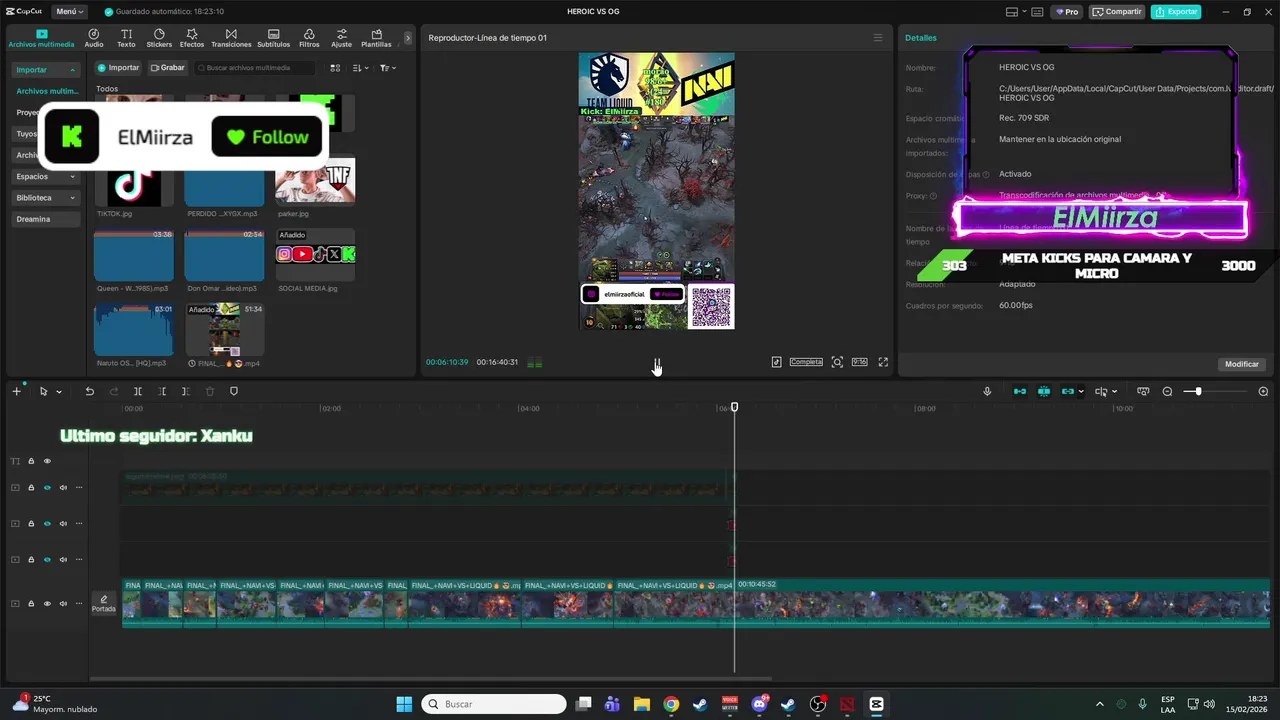Open the Plantillas panel icon
Viewport: 1280px width, 720px height.
click(376, 38)
